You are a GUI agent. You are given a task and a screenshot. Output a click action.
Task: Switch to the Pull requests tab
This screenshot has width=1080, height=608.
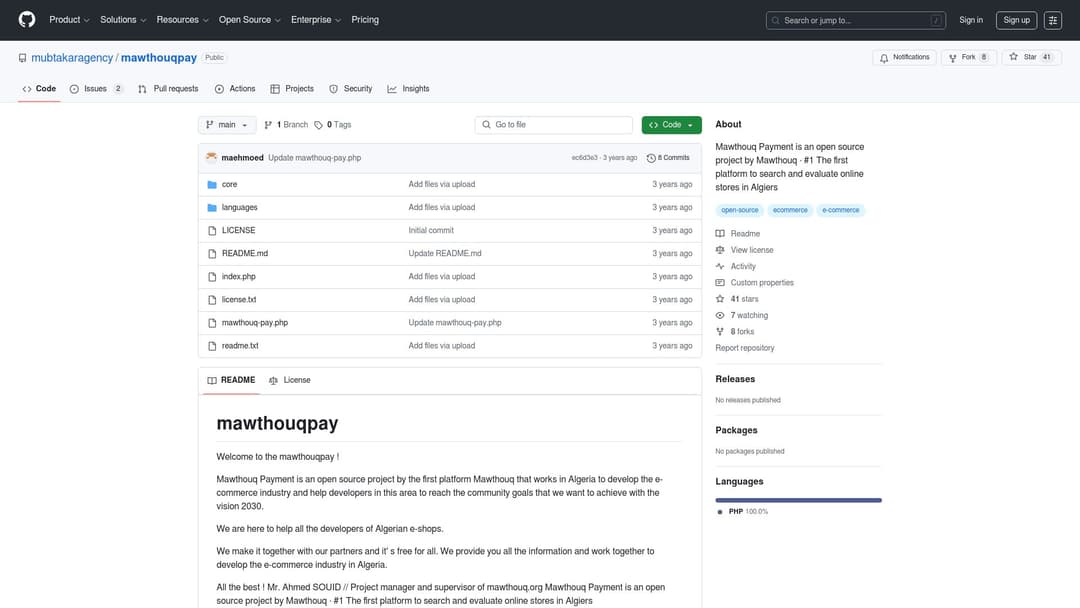pyautogui.click(x=168, y=89)
